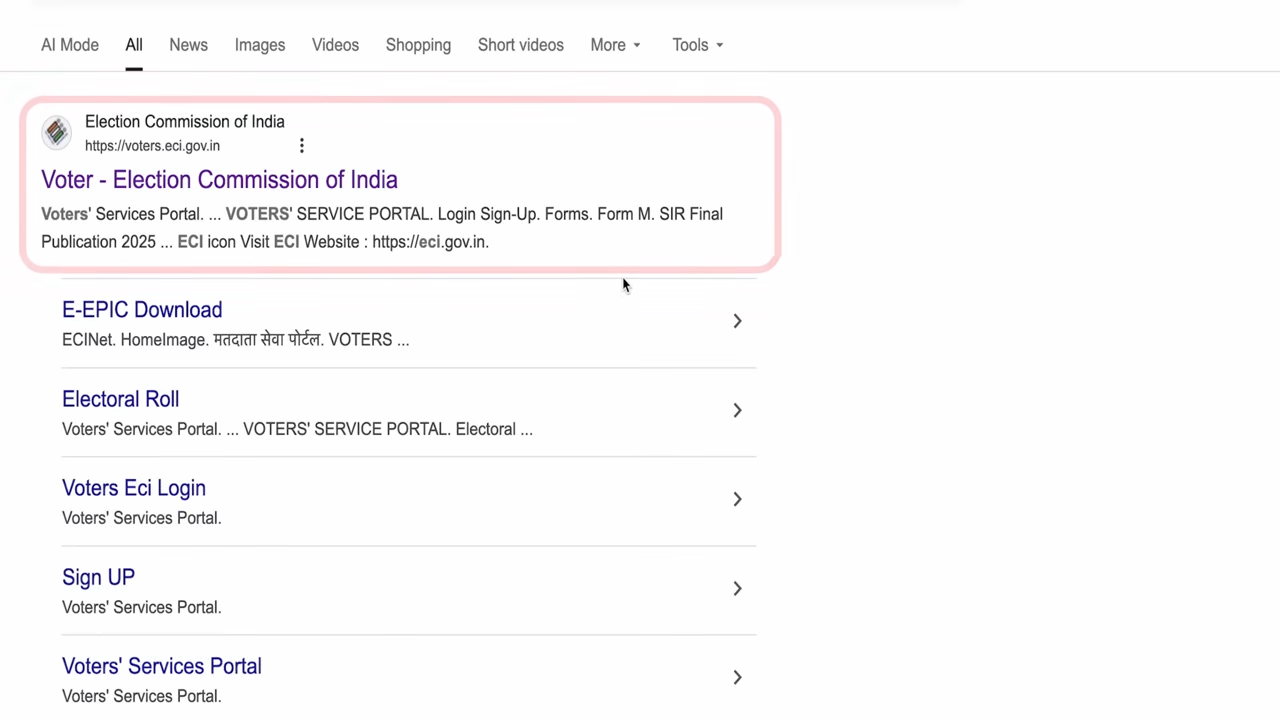Click the Voter - Election Commission of India result title
The width and height of the screenshot is (1280, 720).
(x=219, y=180)
